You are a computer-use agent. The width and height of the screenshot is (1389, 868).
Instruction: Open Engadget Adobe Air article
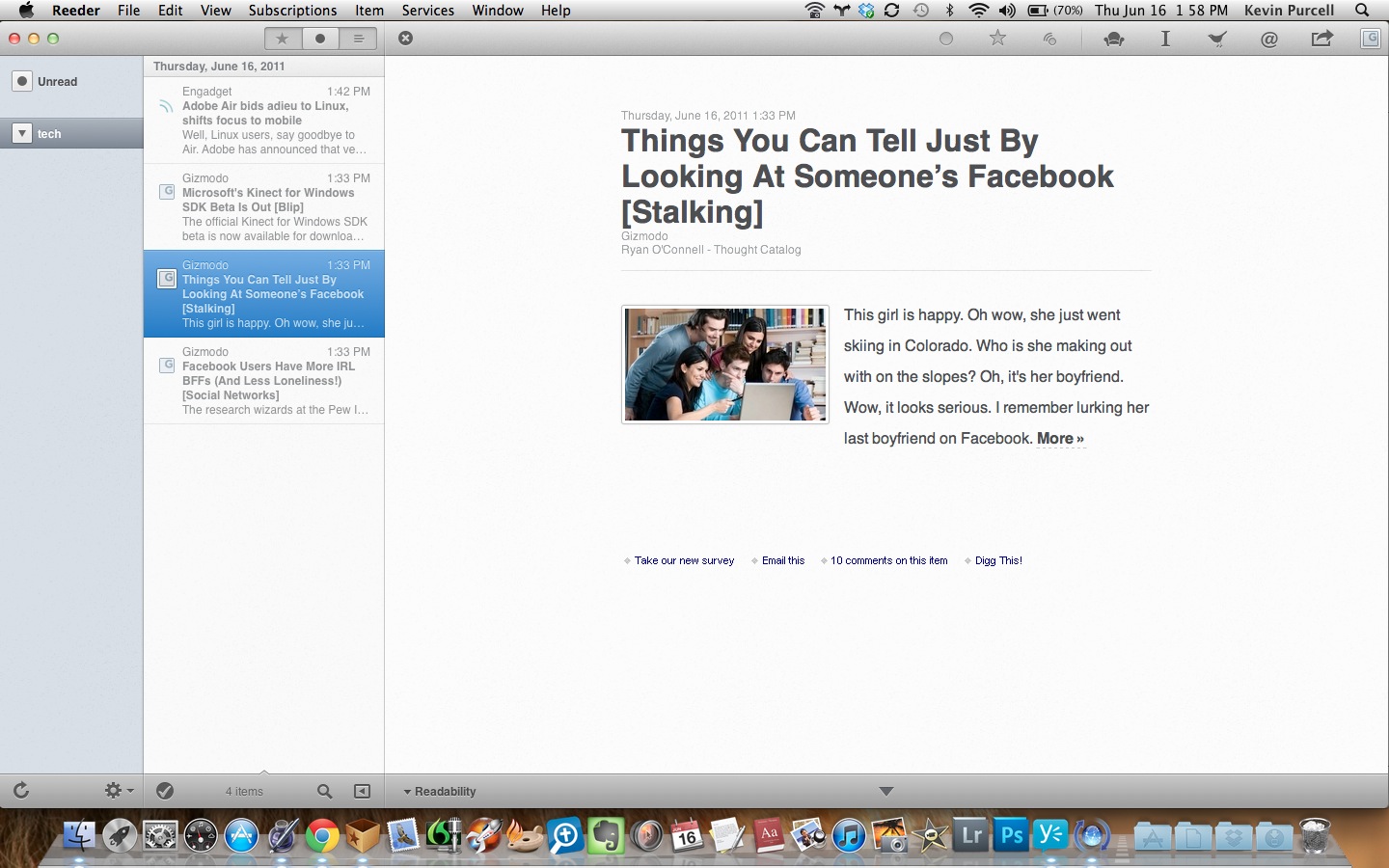click(263, 121)
